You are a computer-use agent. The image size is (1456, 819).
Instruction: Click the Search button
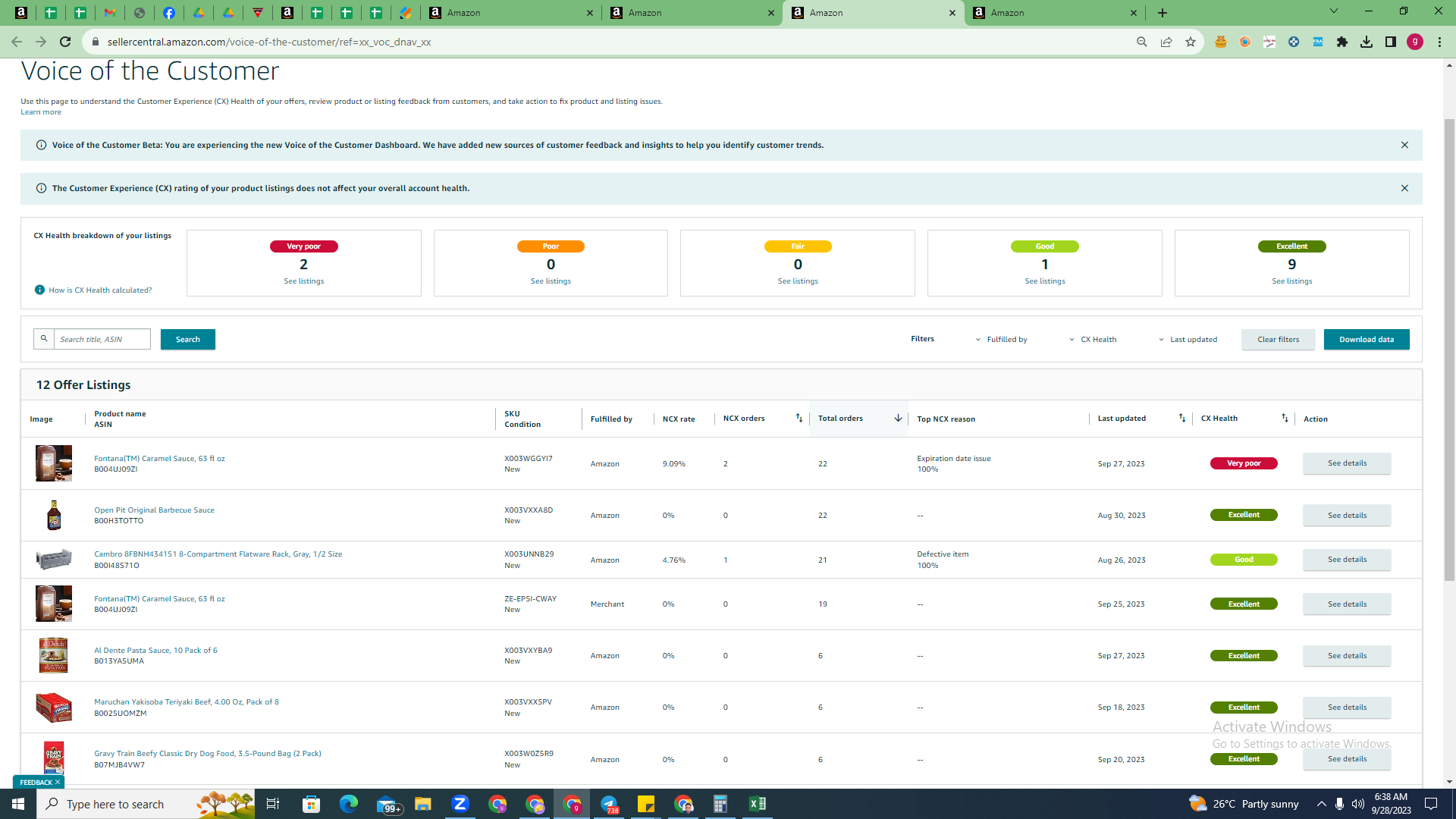tap(188, 339)
